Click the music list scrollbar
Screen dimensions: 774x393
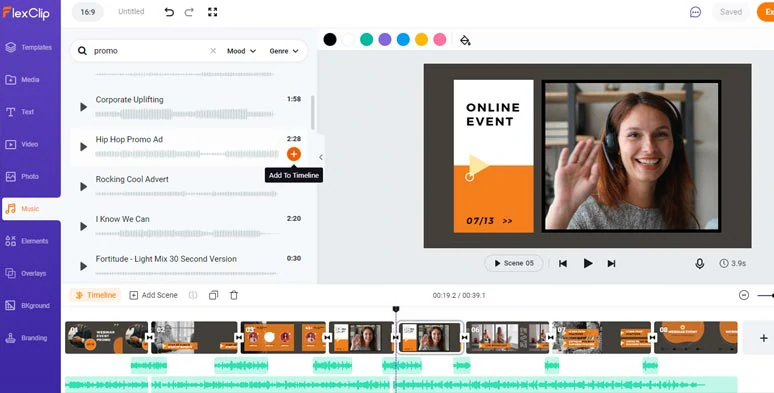point(313,113)
